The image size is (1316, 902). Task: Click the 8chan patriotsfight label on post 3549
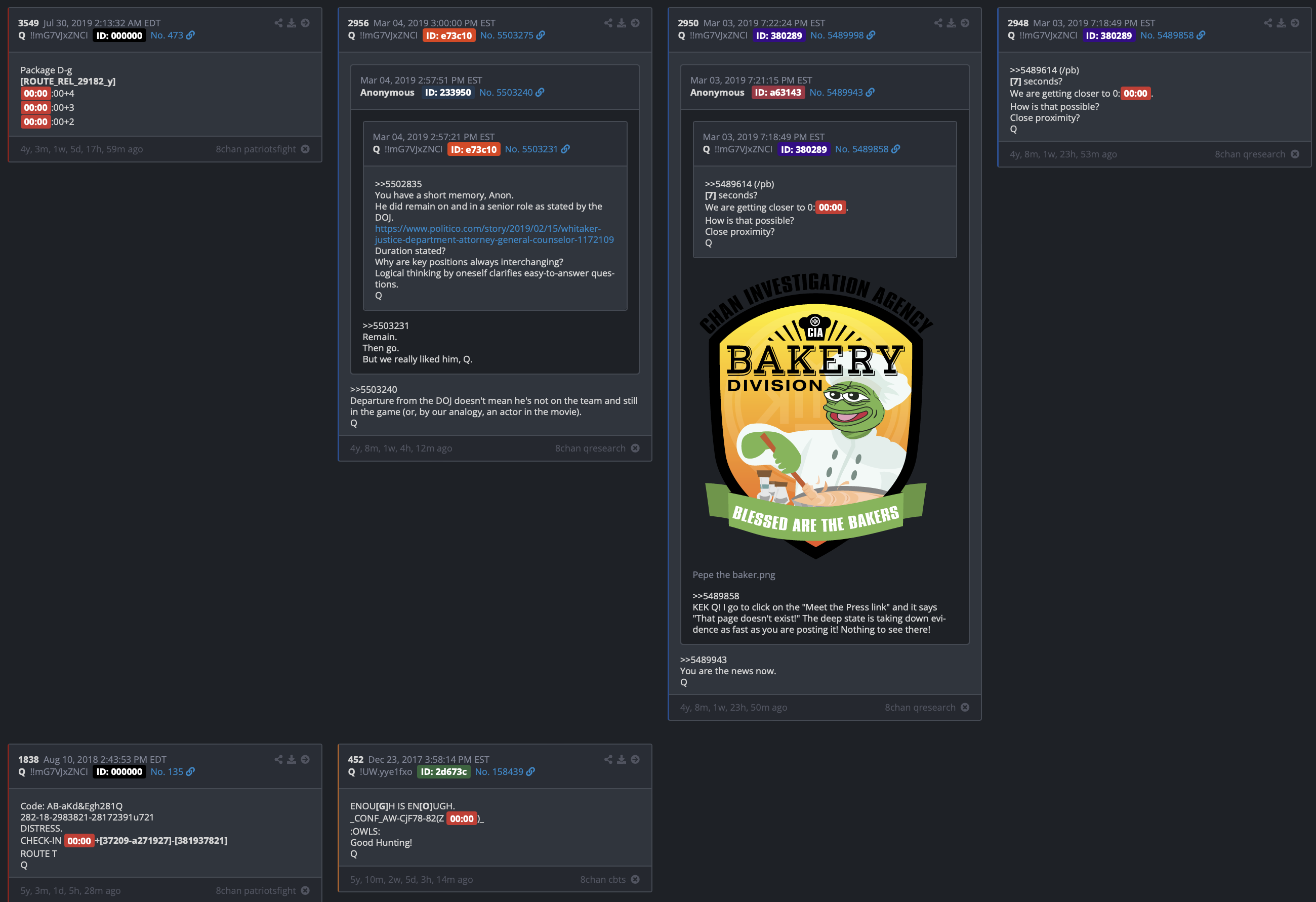coord(256,149)
